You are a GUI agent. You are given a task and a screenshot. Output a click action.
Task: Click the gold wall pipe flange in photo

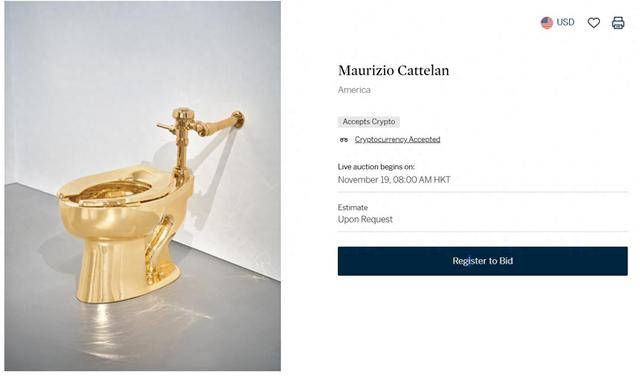[238, 120]
